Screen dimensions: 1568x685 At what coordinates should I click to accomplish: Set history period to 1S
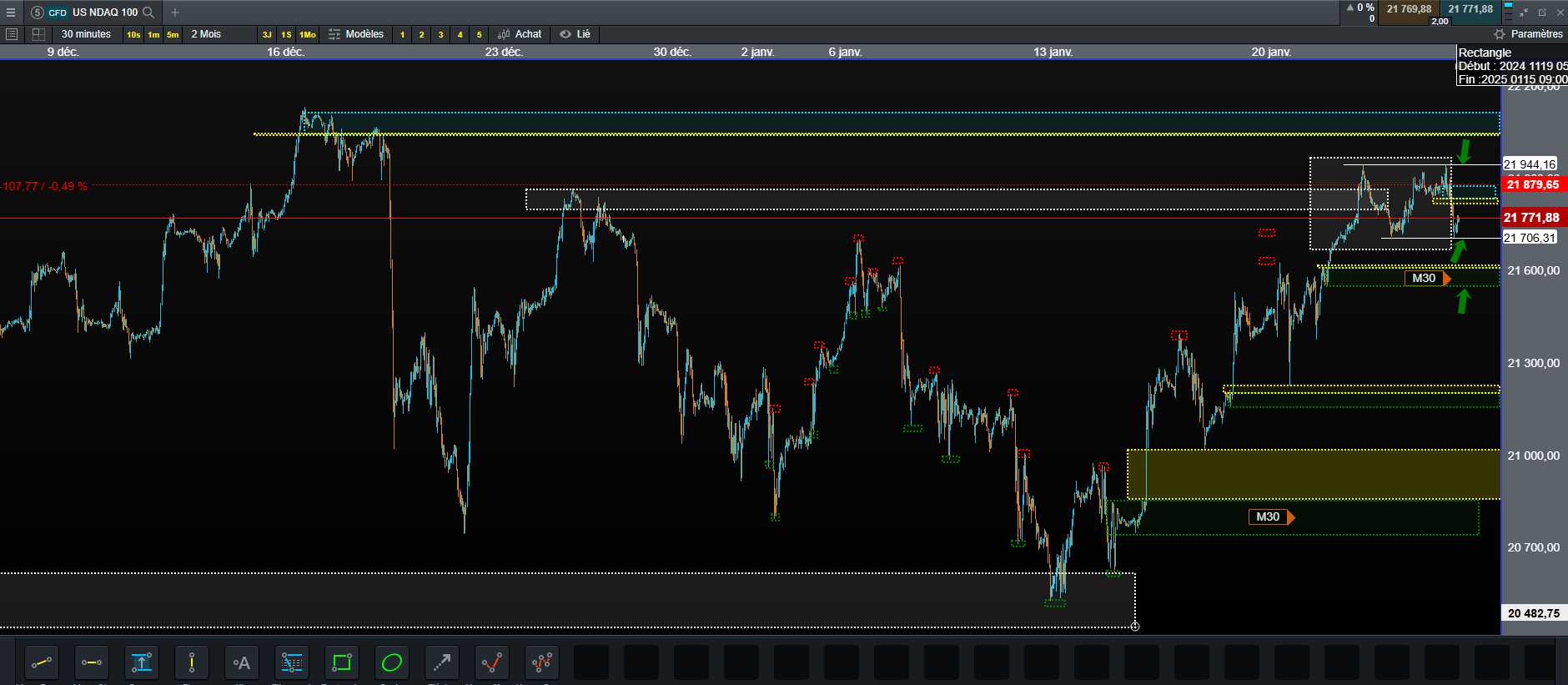pyautogui.click(x=286, y=34)
